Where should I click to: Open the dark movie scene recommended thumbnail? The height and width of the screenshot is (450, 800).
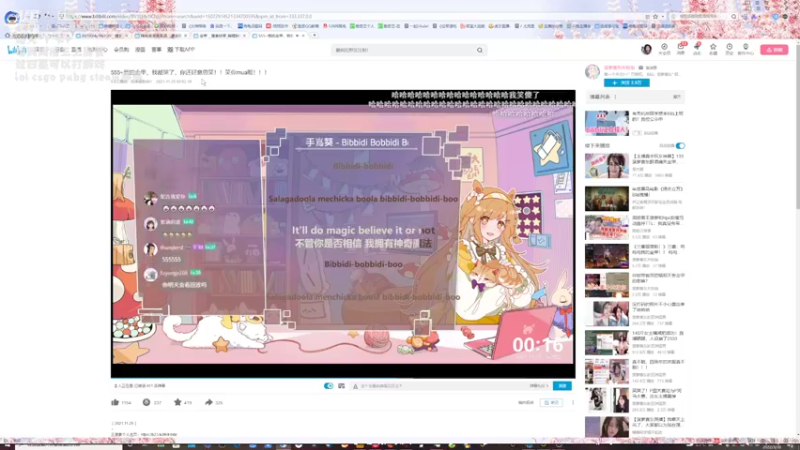click(x=607, y=198)
